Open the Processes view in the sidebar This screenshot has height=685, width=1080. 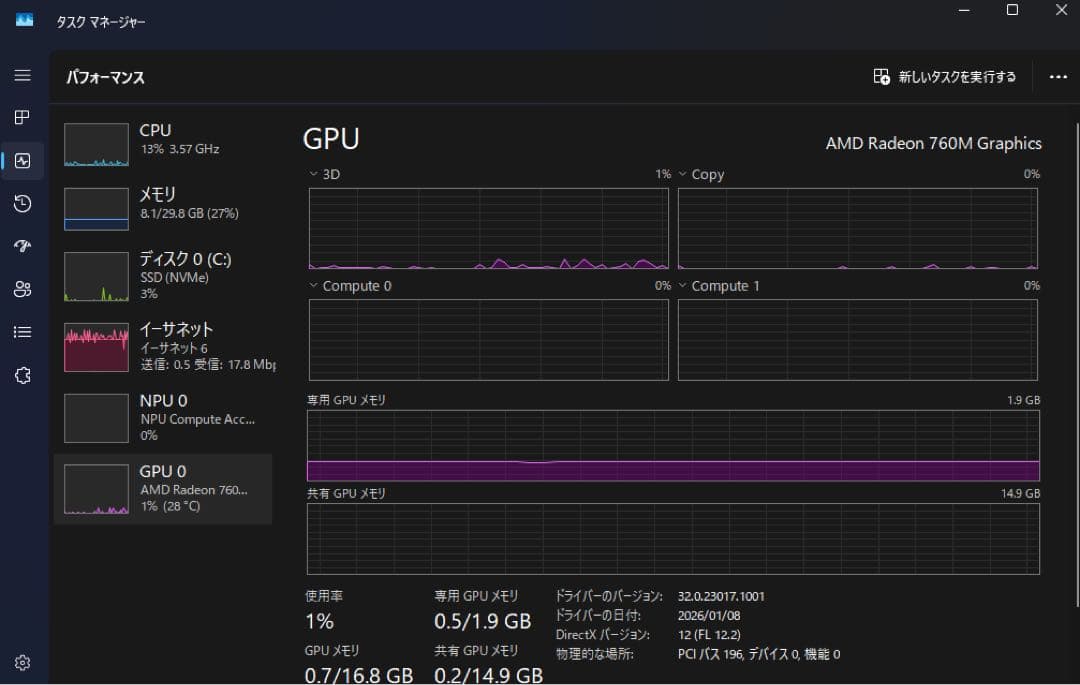[x=22, y=117]
